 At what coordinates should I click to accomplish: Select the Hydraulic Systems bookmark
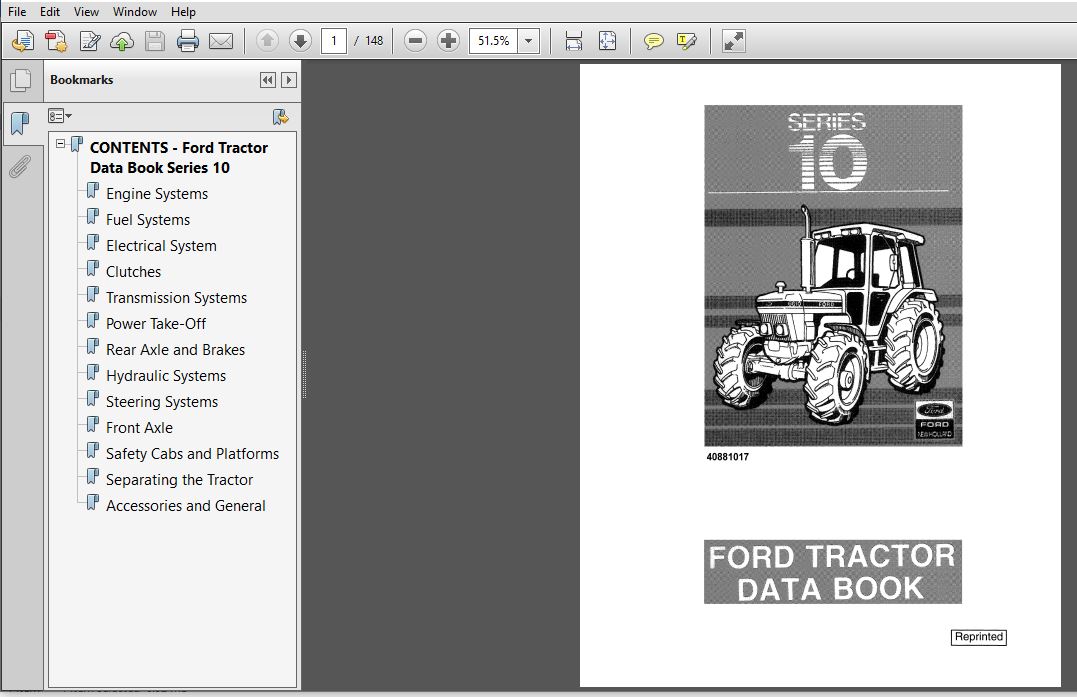[x=166, y=376]
